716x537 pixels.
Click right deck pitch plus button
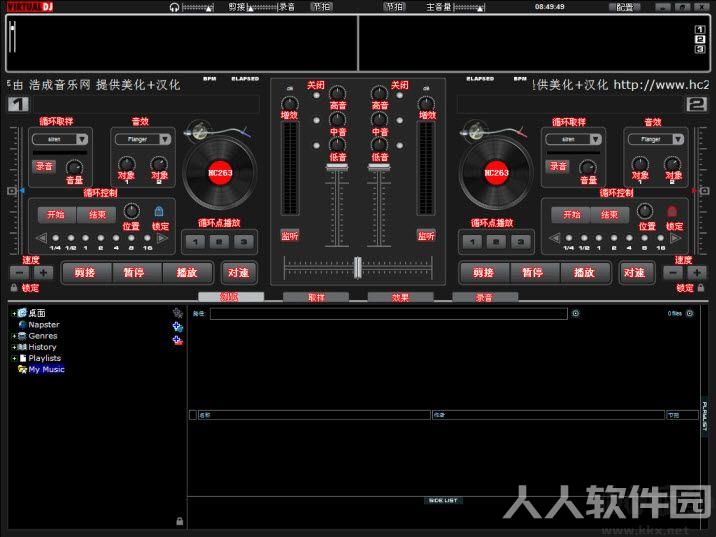[697, 273]
